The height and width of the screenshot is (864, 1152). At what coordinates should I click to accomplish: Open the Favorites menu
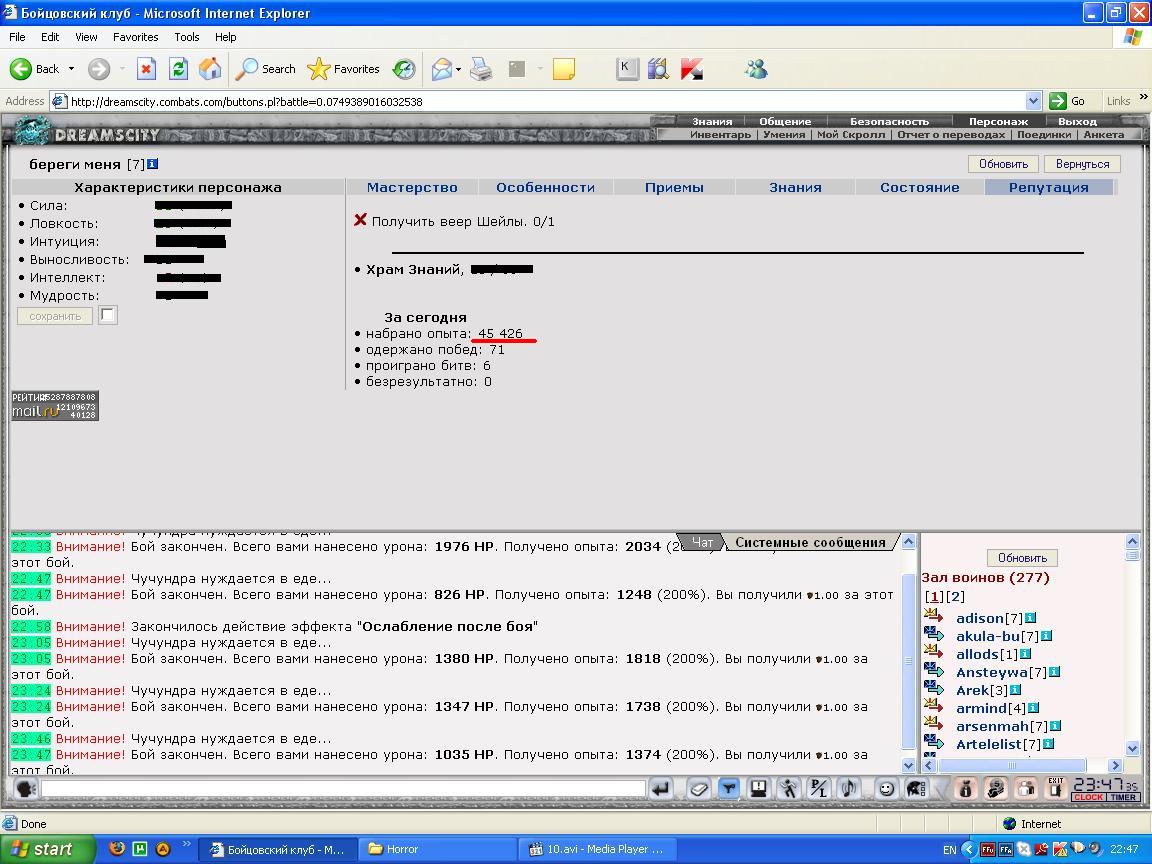pos(135,37)
